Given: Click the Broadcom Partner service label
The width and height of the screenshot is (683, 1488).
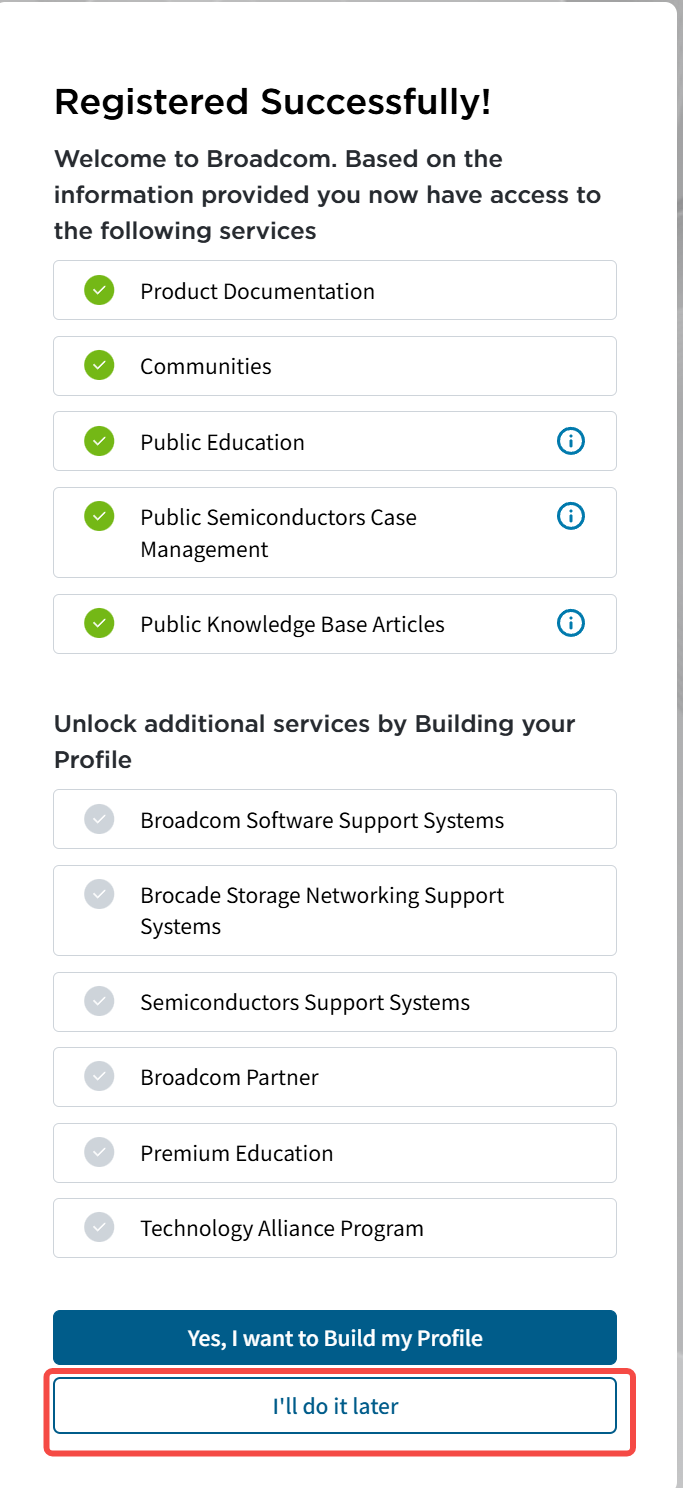Looking at the screenshot, I should coord(229,1077).
